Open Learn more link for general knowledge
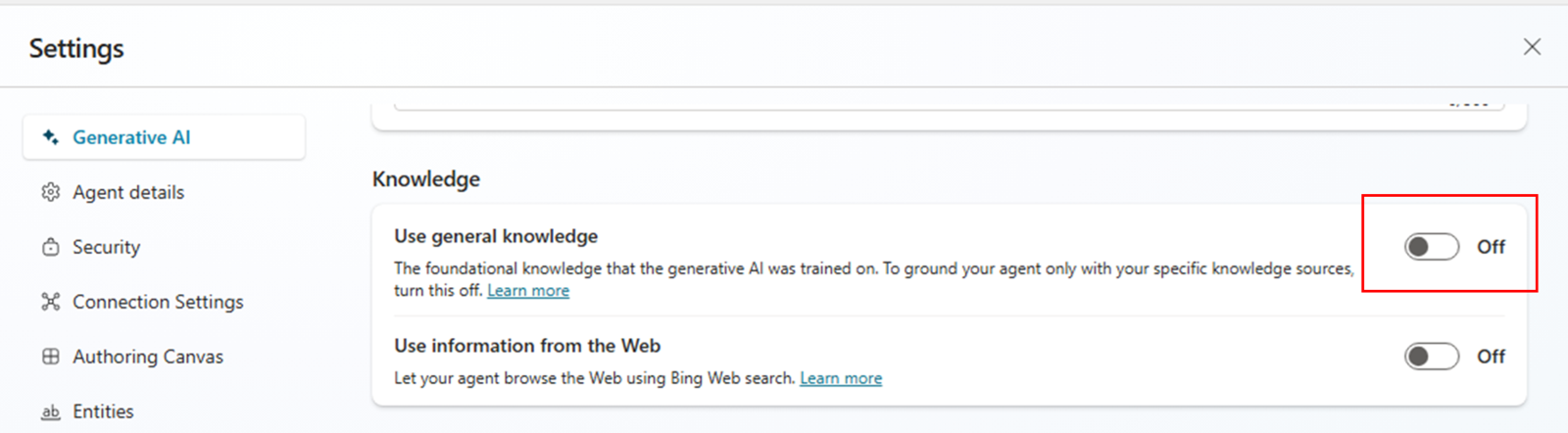1568x433 pixels. coord(528,291)
